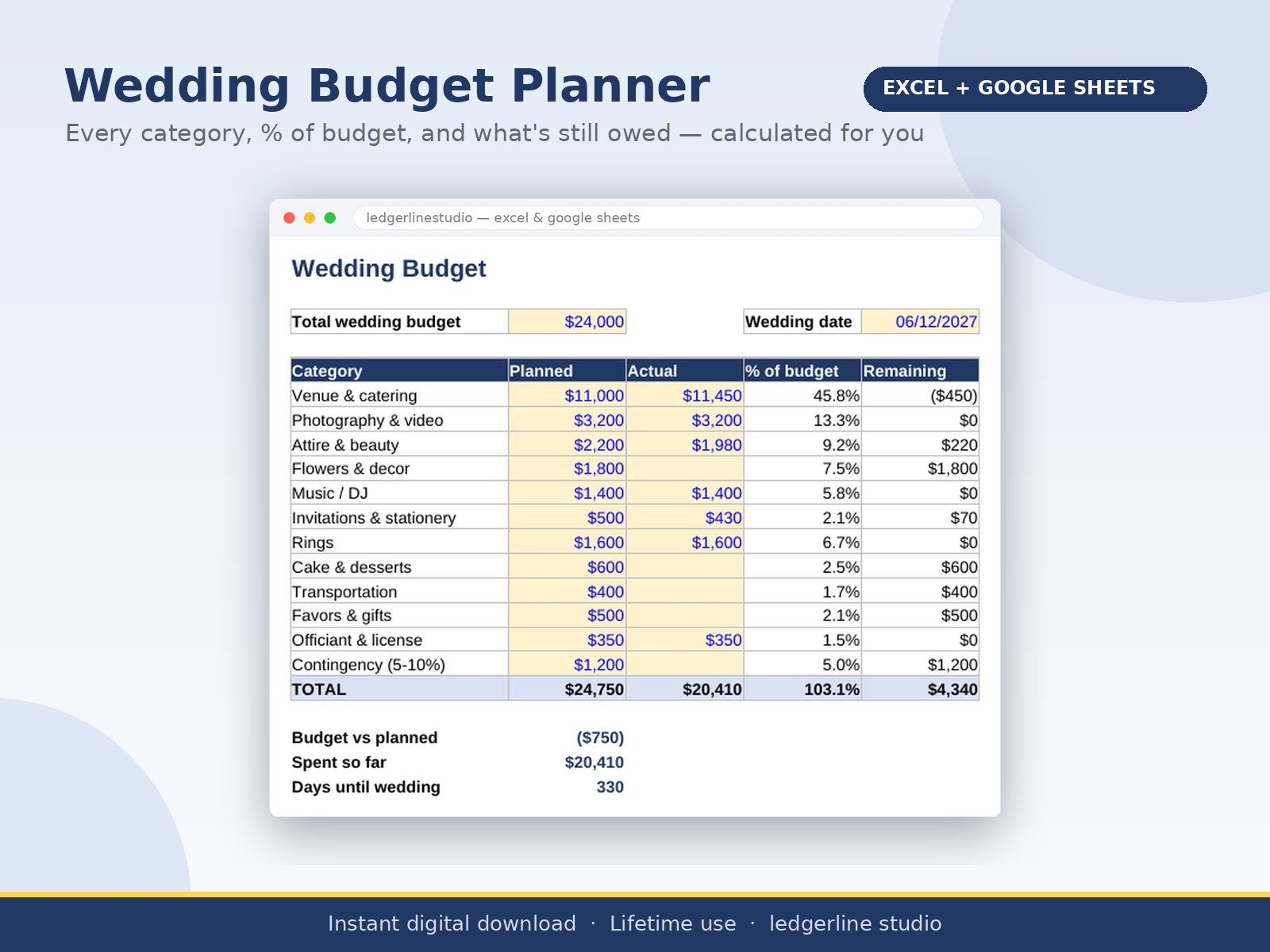Select the Venue & catering row label
1270x952 pixels.
tap(399, 395)
